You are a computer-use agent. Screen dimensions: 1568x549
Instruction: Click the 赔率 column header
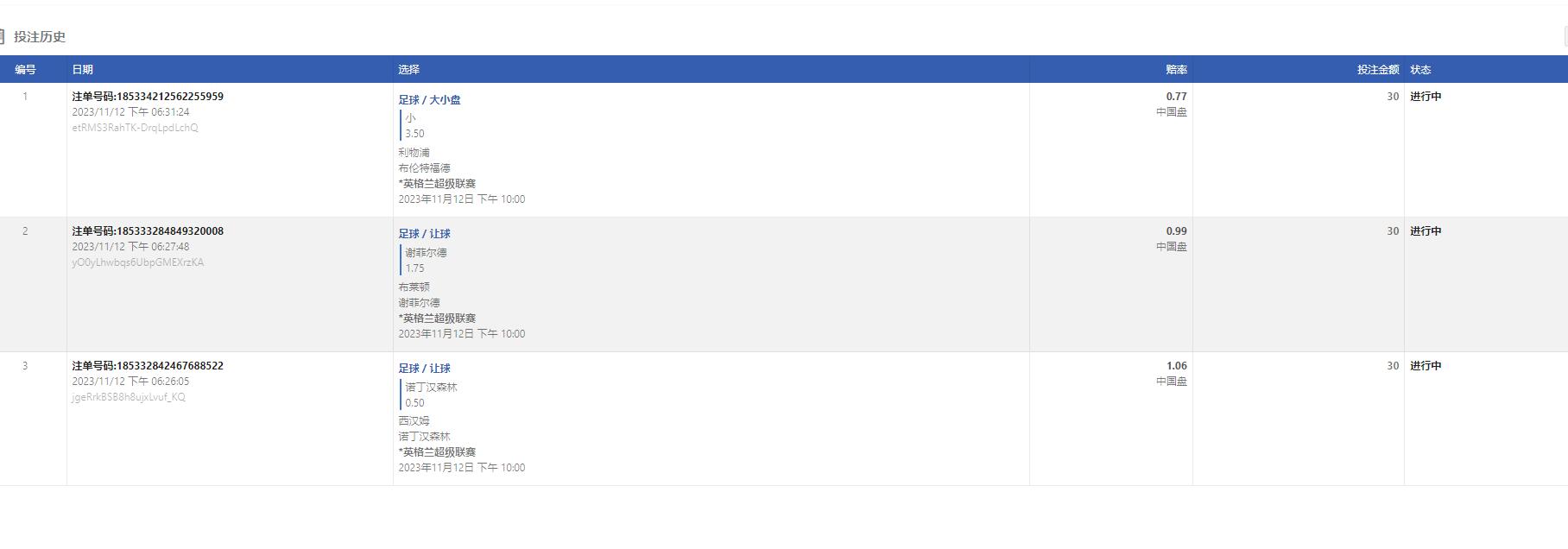click(1176, 69)
